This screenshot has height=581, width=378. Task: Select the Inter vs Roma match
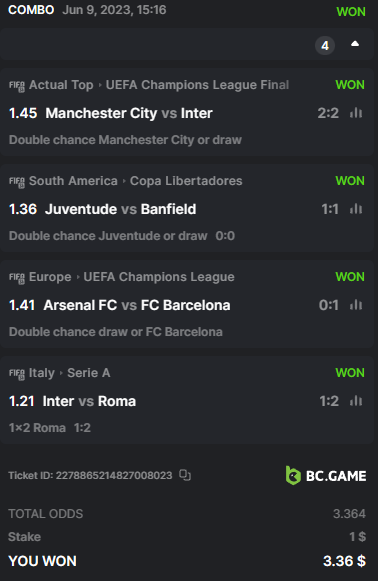coord(89,401)
